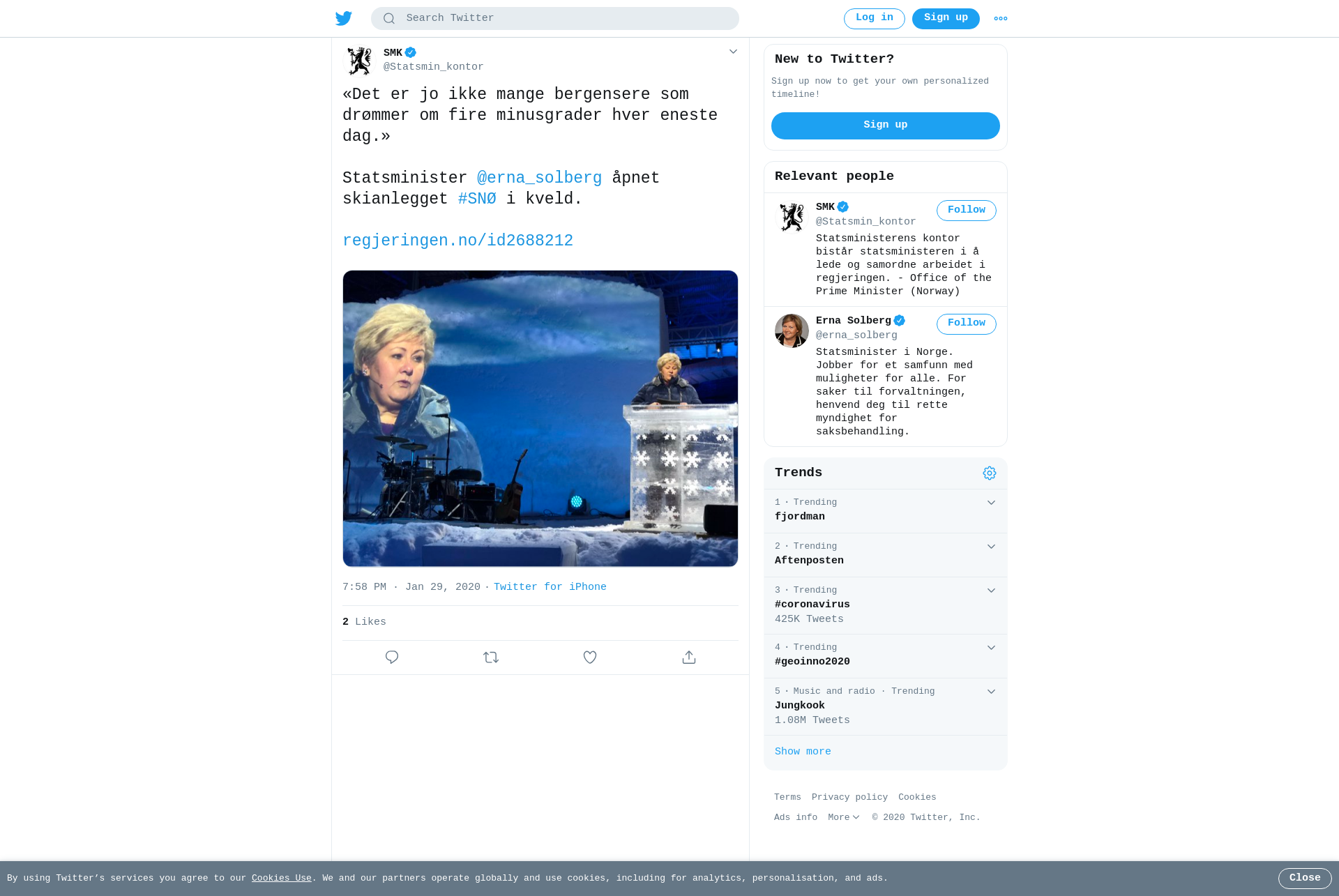Click the Twitter bird logo
This screenshot has width=1339, height=896.
pyautogui.click(x=344, y=19)
